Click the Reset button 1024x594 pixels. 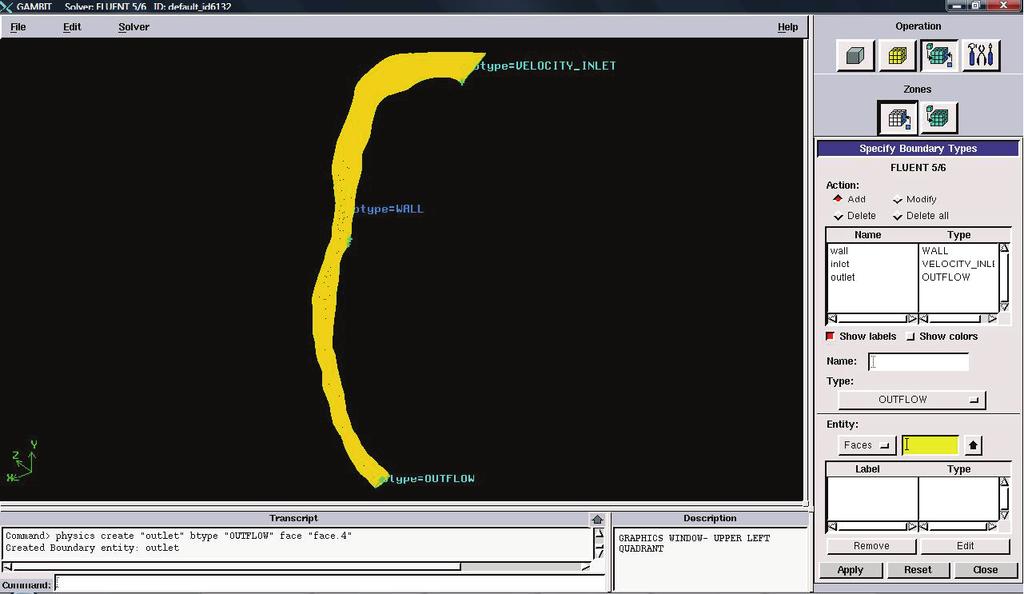pos(918,570)
